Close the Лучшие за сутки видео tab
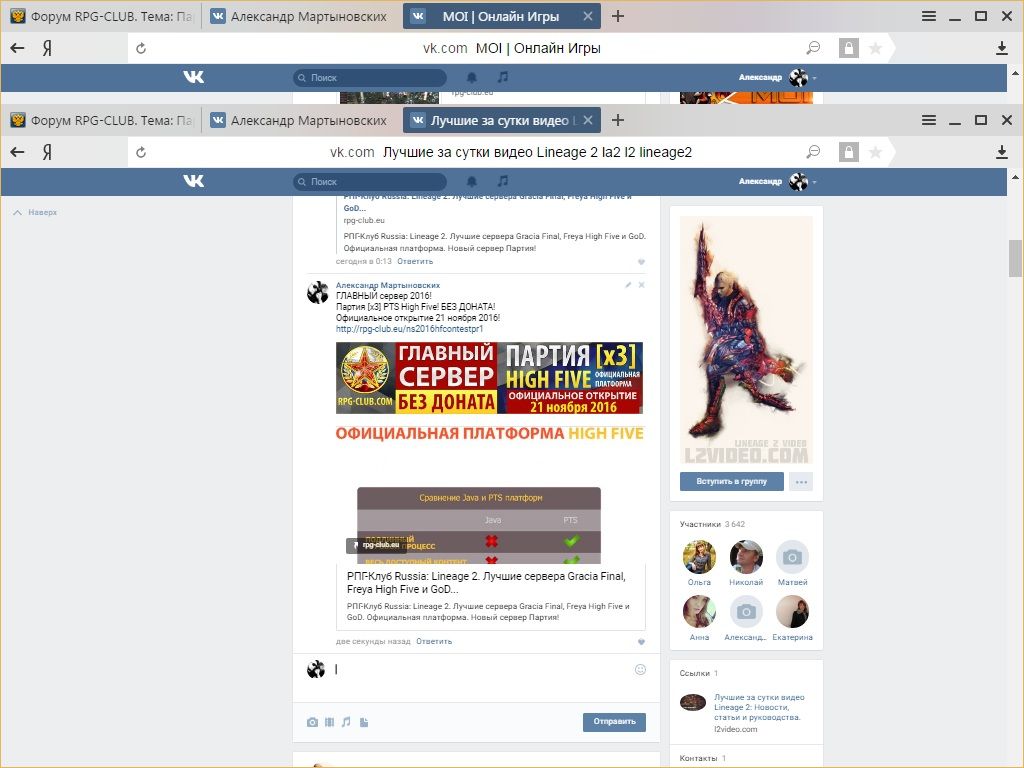The image size is (1024, 768). point(588,120)
